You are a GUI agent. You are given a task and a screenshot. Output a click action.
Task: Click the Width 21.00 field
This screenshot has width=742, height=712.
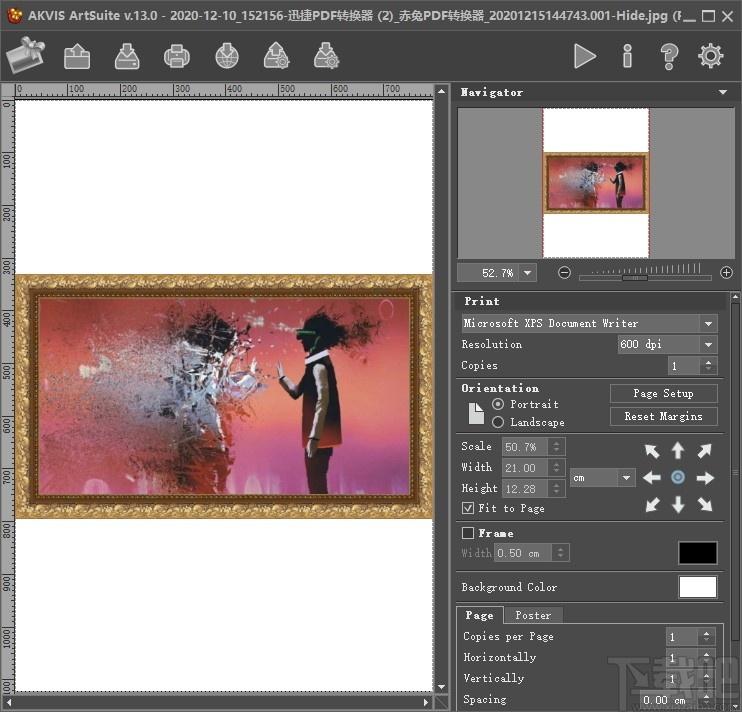(x=524, y=467)
